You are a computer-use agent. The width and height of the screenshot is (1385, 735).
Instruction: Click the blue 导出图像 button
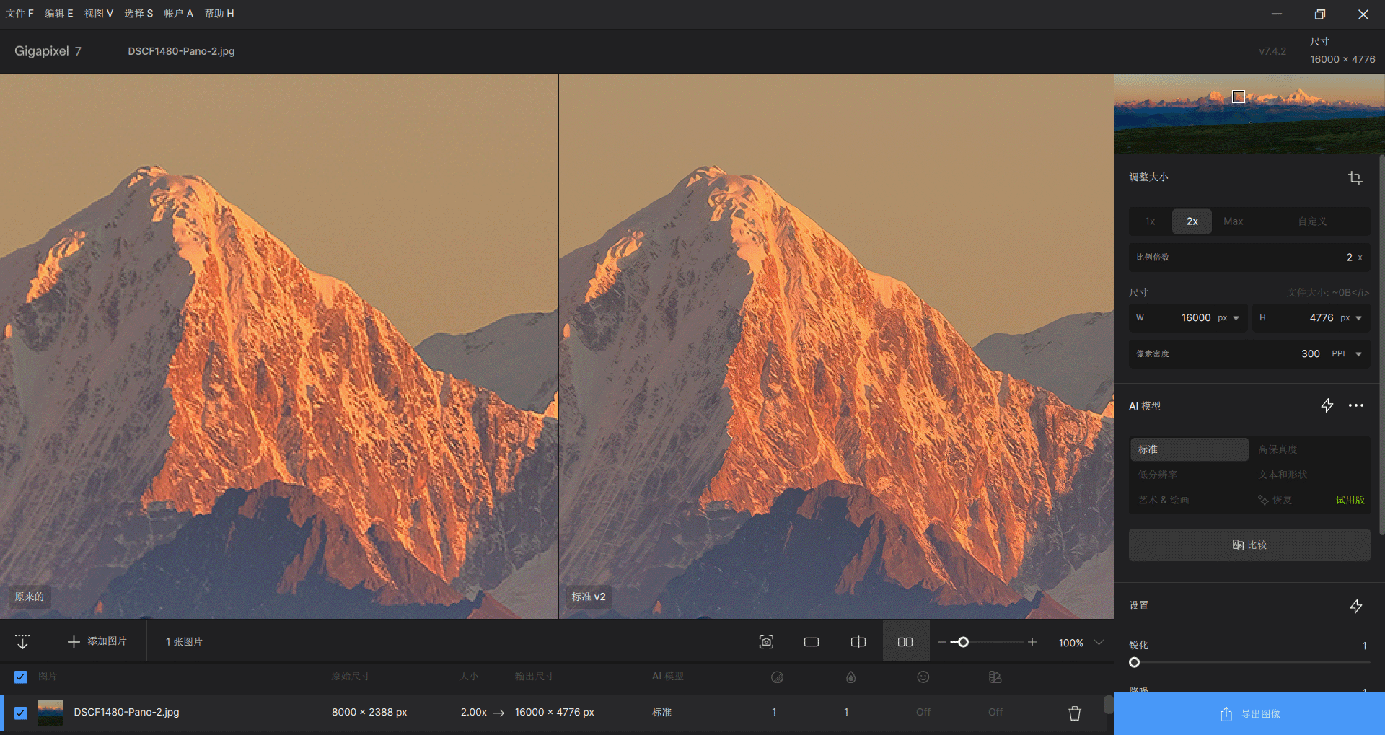(1250, 714)
